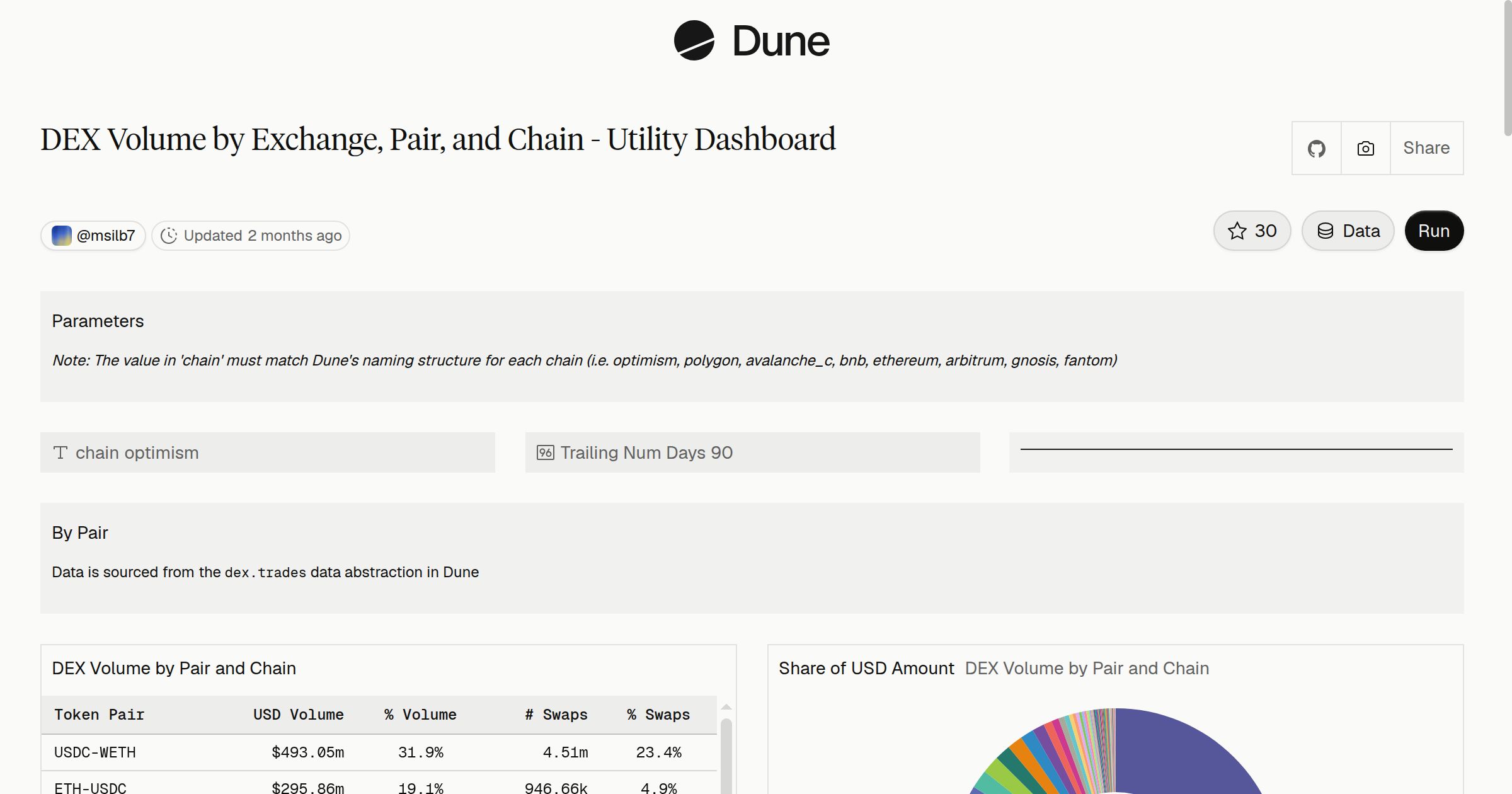This screenshot has height=794, width=1512.
Task: Open the @msilb7 author profile
Action: point(93,236)
